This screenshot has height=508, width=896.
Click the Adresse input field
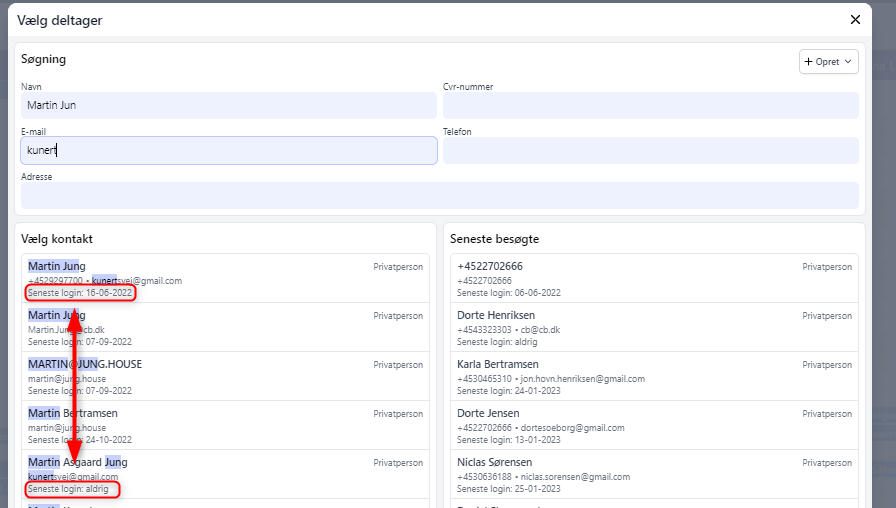pyautogui.click(x=439, y=195)
